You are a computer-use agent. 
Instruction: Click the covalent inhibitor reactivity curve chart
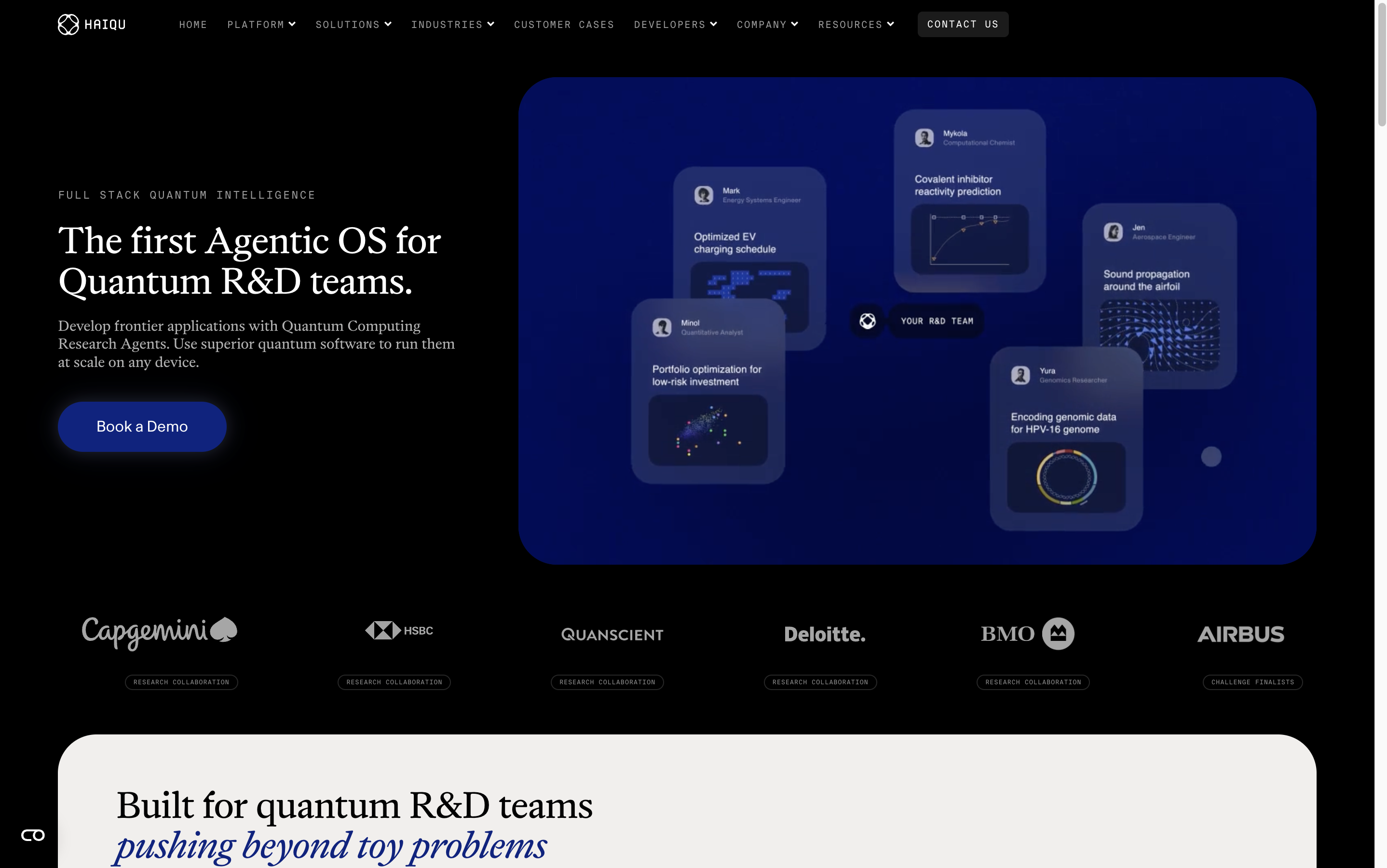point(970,239)
